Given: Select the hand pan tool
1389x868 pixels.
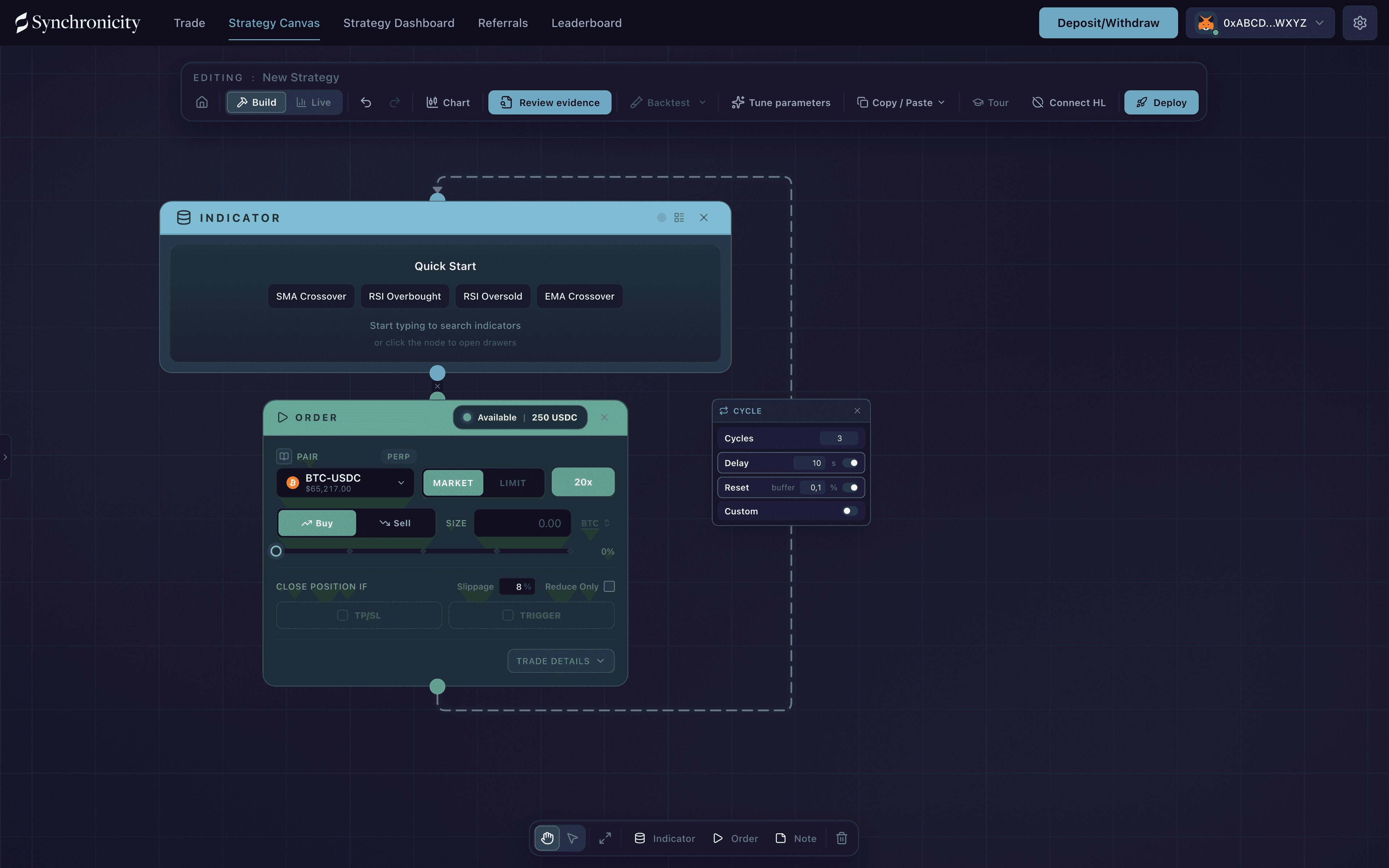Looking at the screenshot, I should (x=547, y=838).
